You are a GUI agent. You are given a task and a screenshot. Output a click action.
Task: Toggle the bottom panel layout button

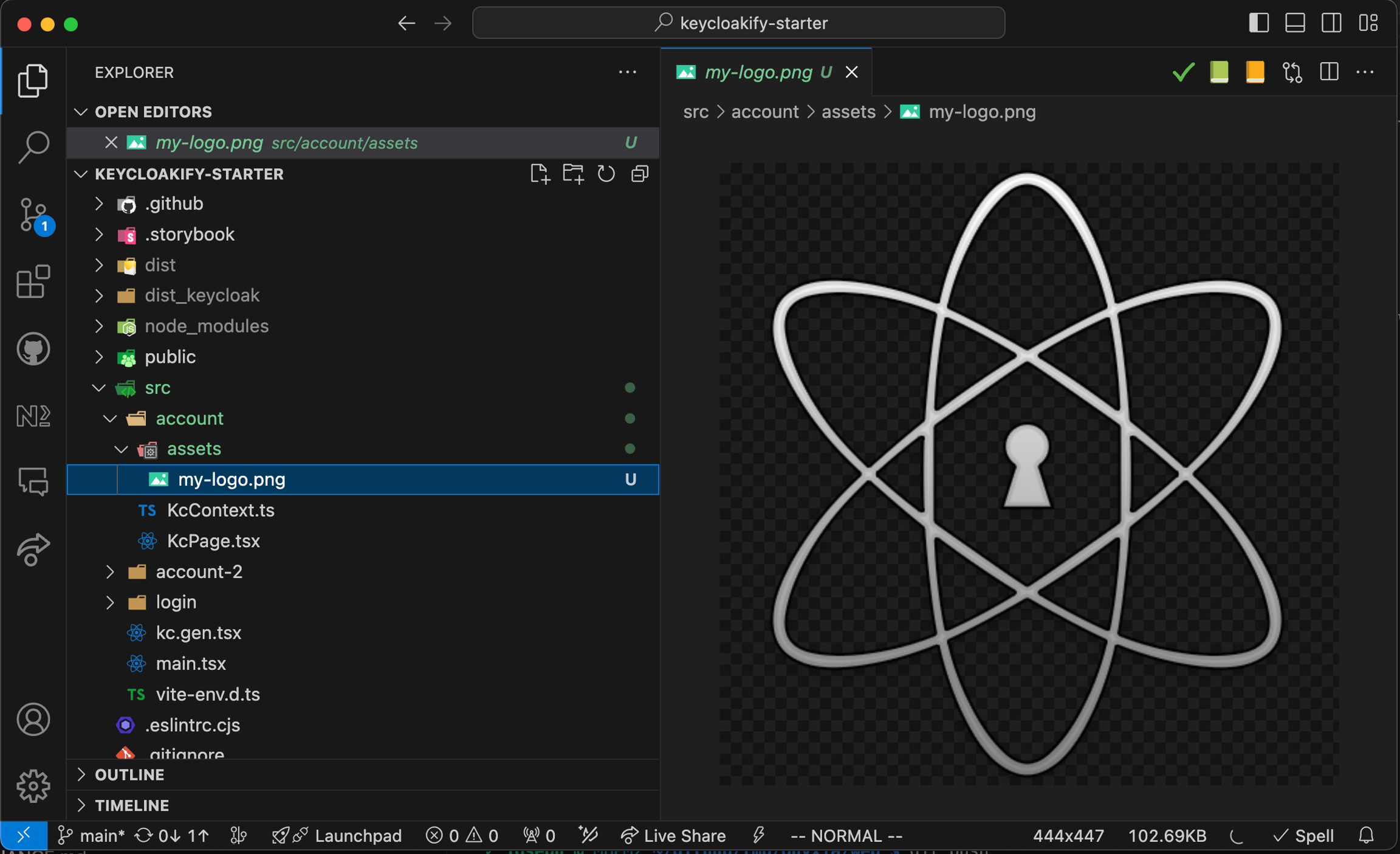point(1295,23)
